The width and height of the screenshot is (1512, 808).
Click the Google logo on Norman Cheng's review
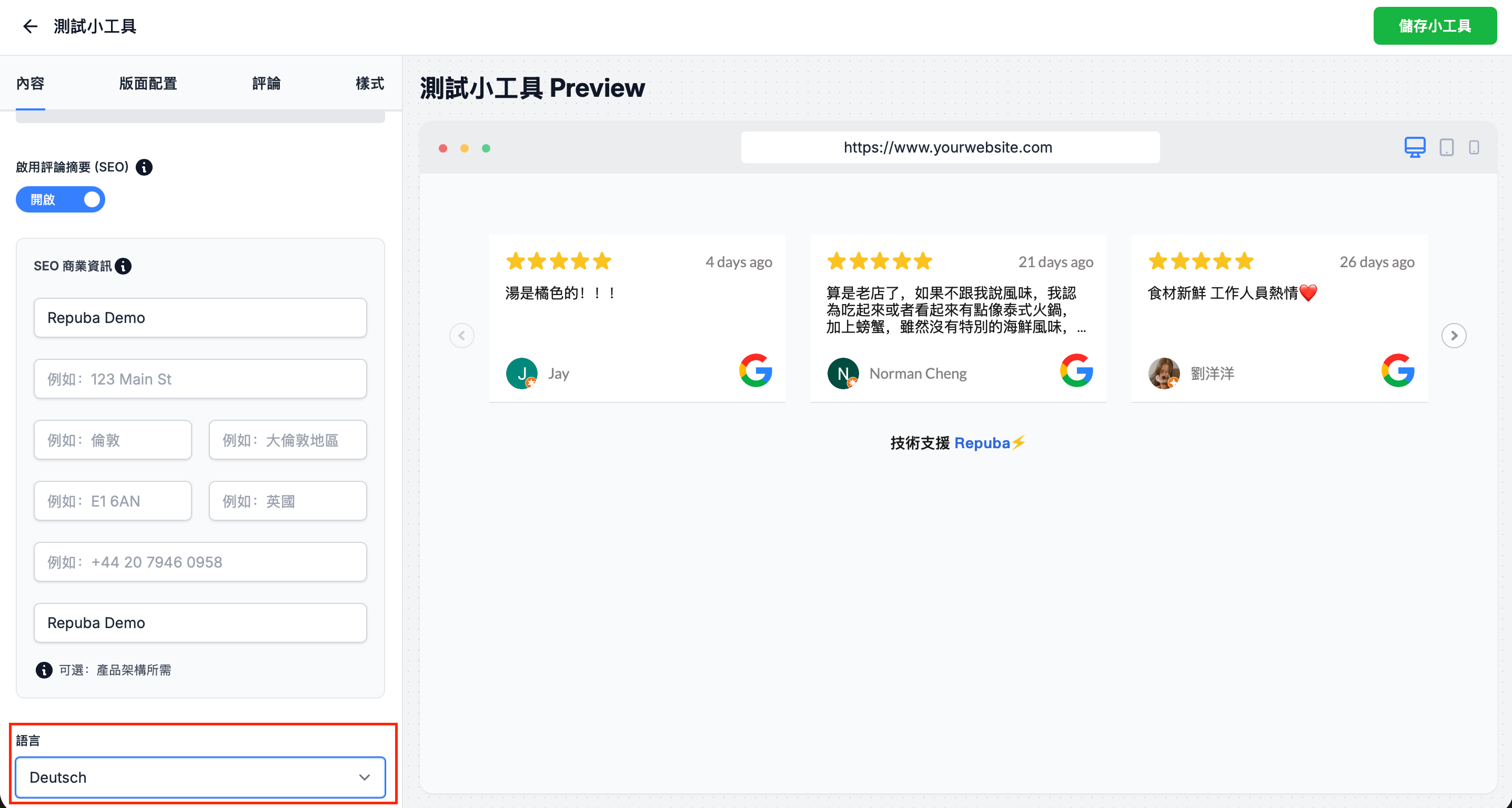(x=1076, y=370)
